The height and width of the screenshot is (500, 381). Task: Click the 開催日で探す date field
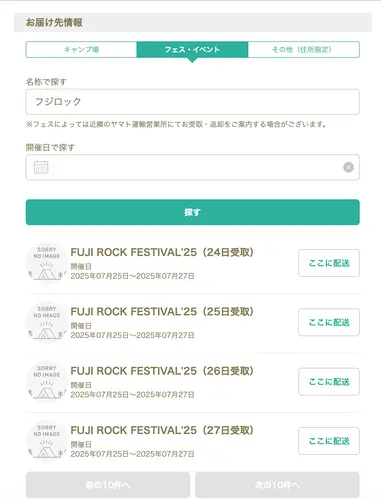click(x=193, y=167)
